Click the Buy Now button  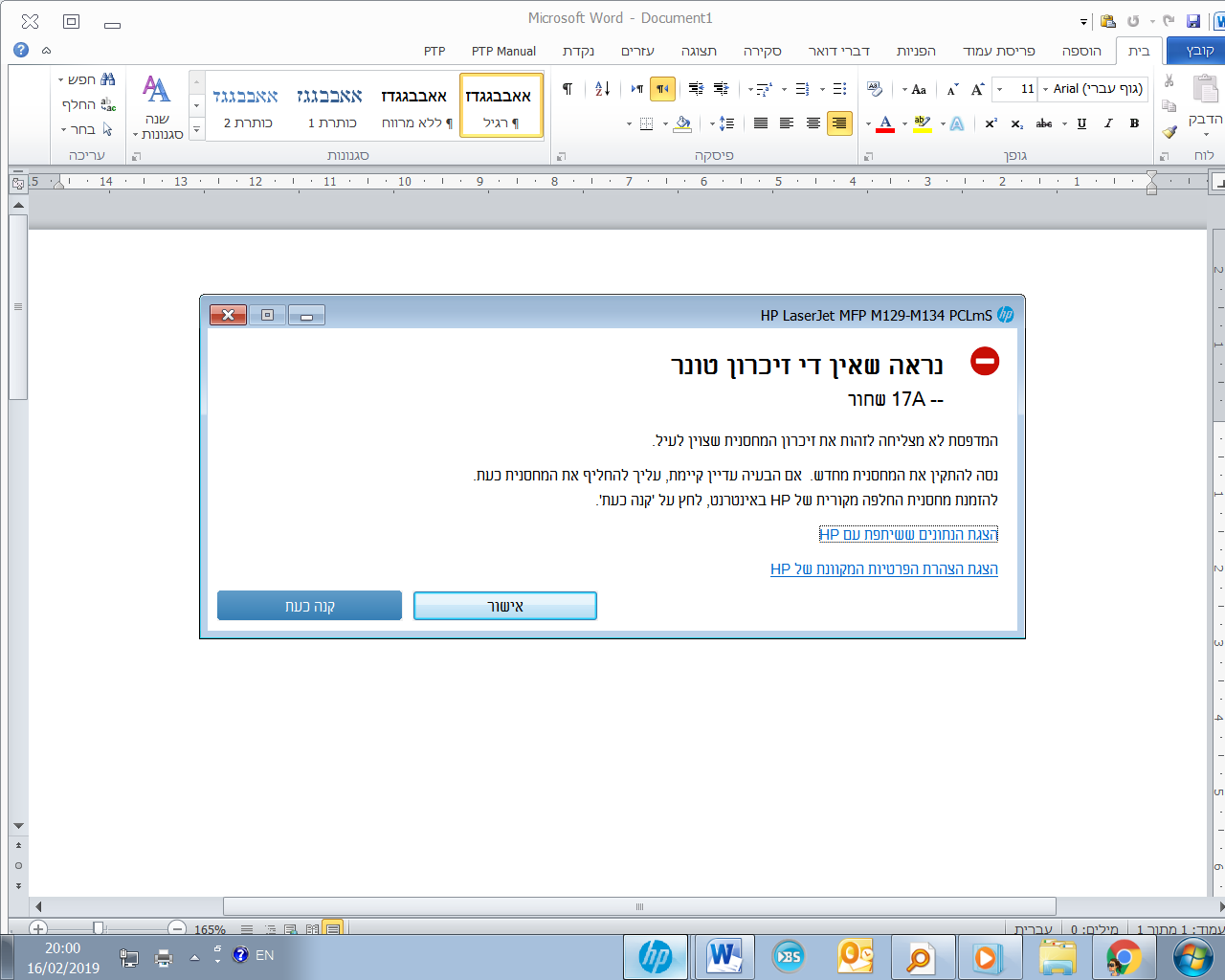(309, 606)
